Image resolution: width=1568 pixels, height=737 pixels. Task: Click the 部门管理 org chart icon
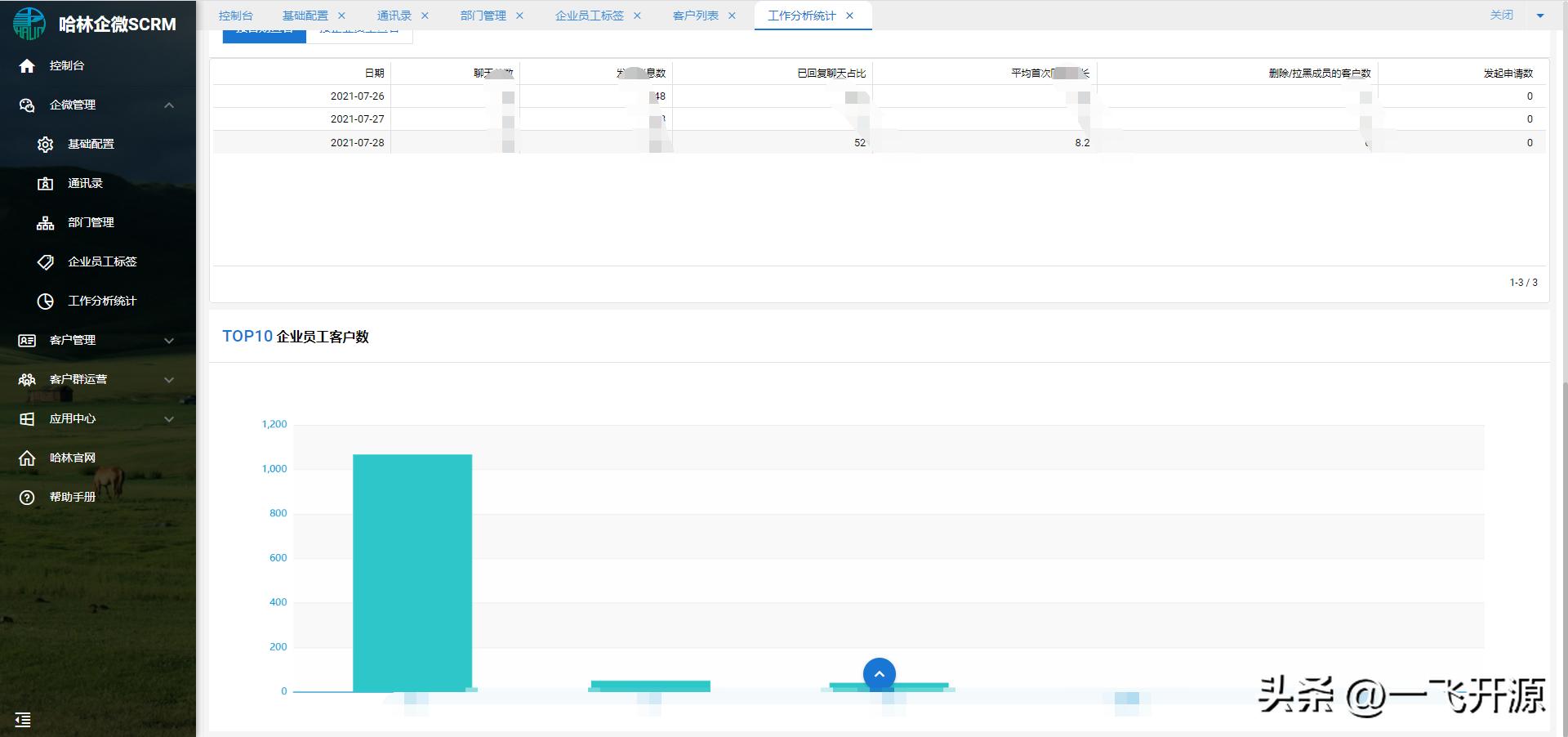[x=46, y=223]
